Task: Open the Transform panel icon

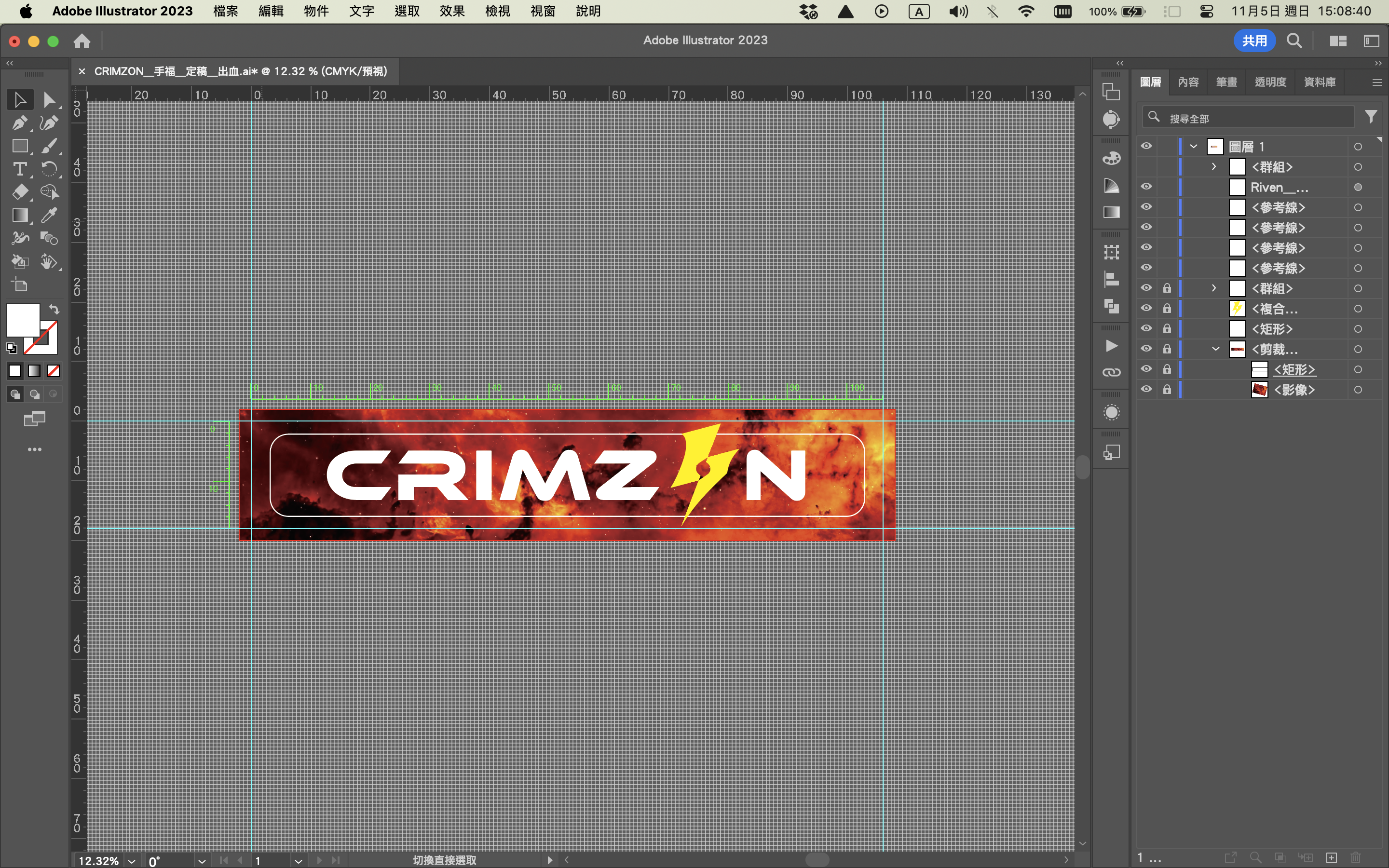Action: coord(1111,253)
